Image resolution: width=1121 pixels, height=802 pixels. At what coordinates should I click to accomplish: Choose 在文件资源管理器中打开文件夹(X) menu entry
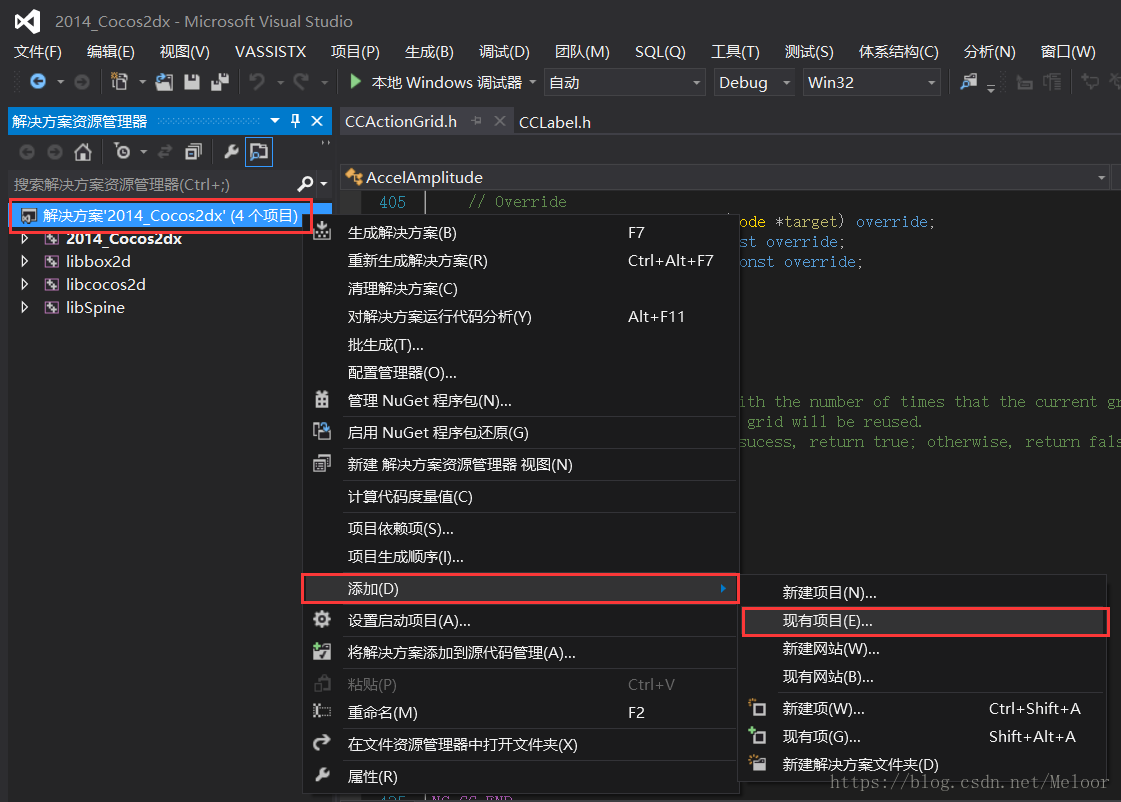[520, 745]
